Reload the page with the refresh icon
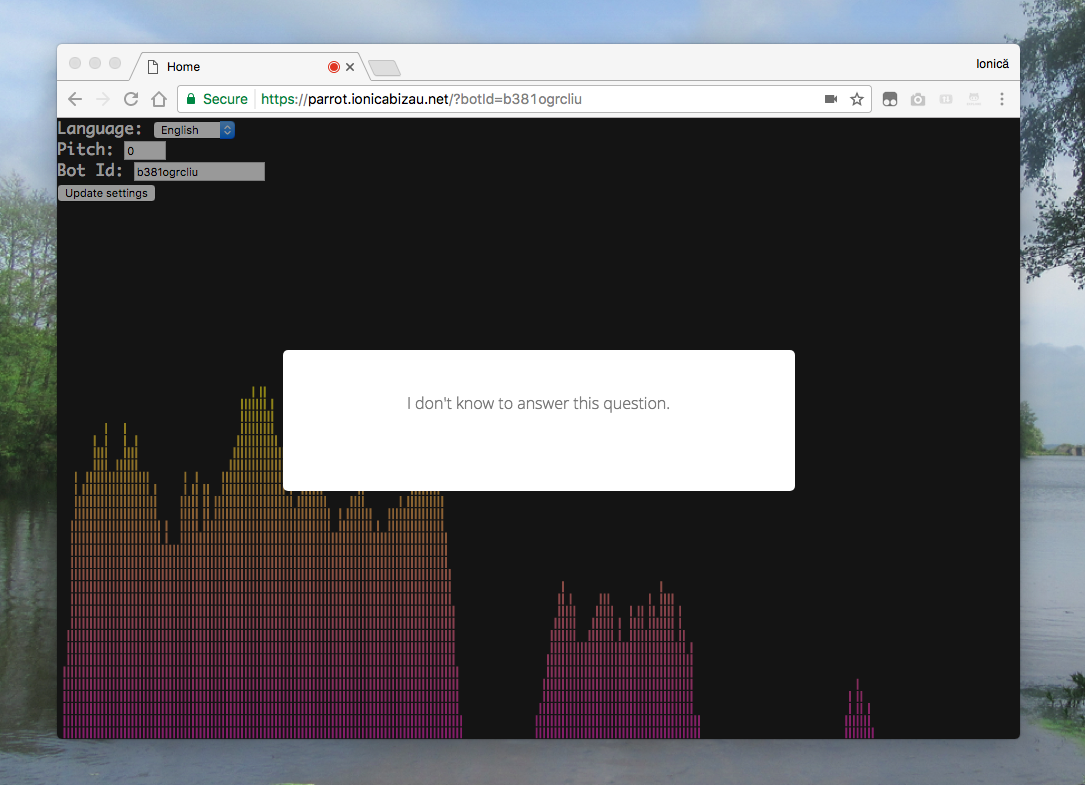Image resolution: width=1085 pixels, height=785 pixels. pos(131,99)
